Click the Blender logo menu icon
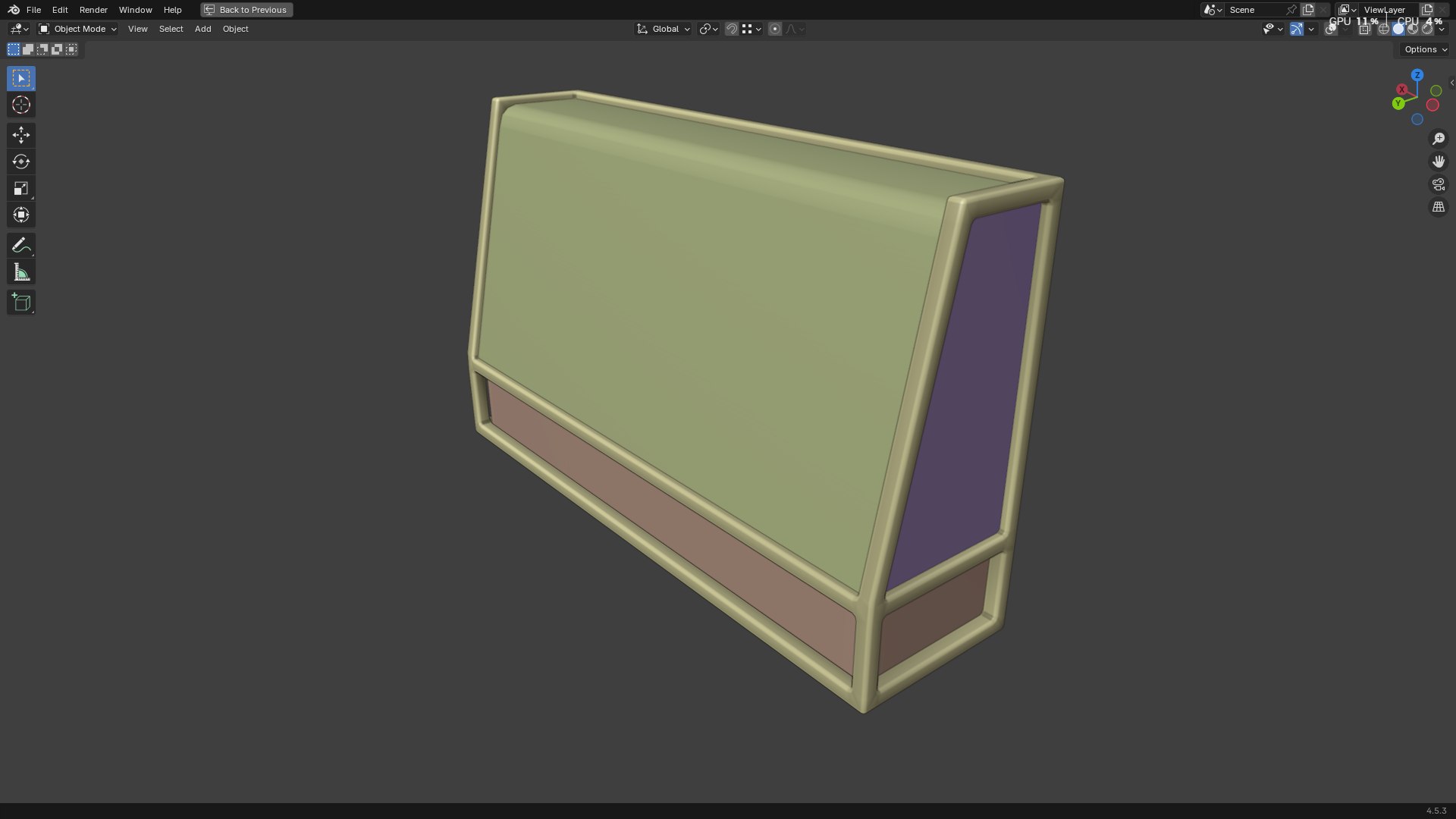Viewport: 1456px width, 819px height. click(x=14, y=10)
